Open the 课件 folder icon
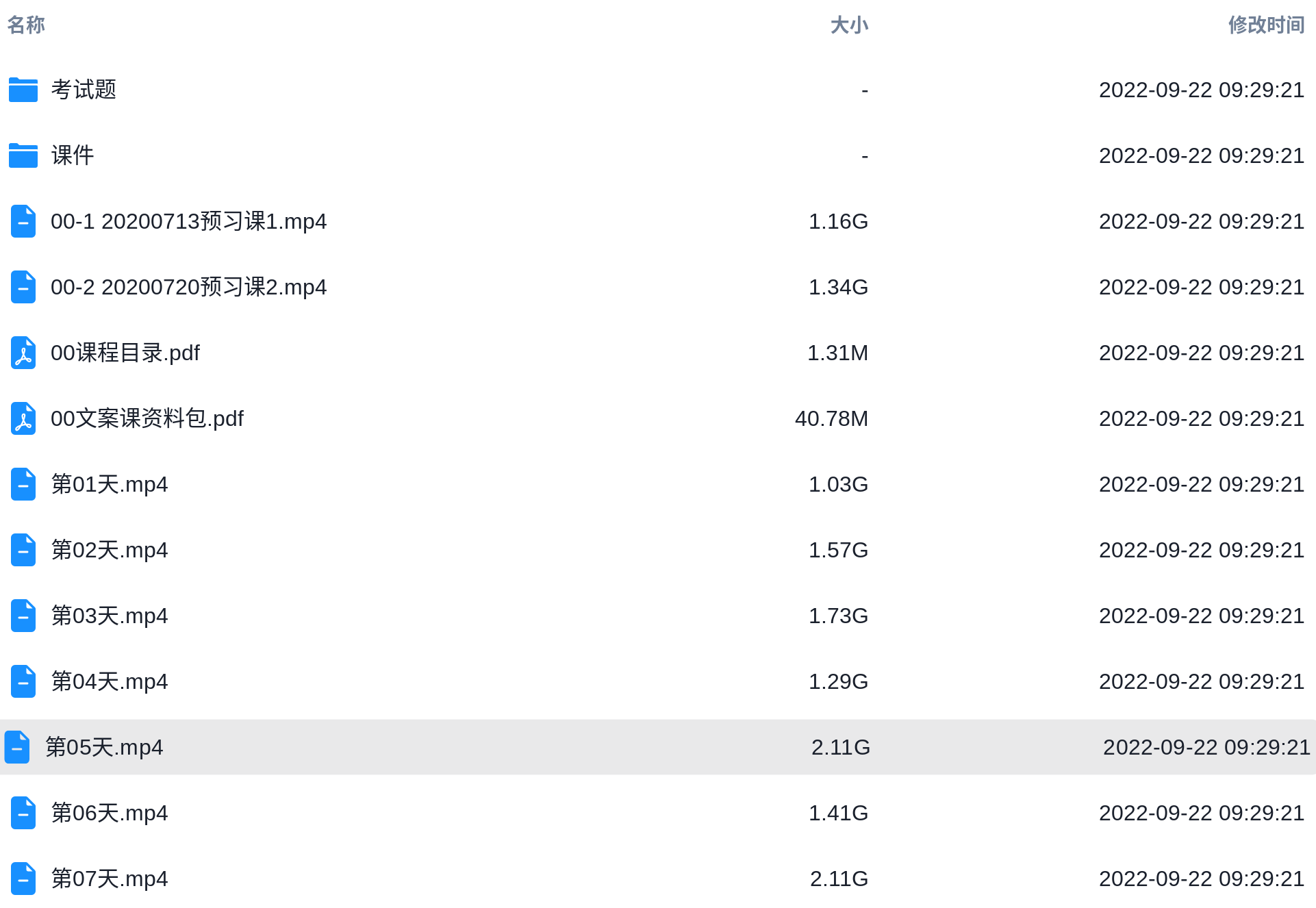This screenshot has height=908, width=1316. 23,155
